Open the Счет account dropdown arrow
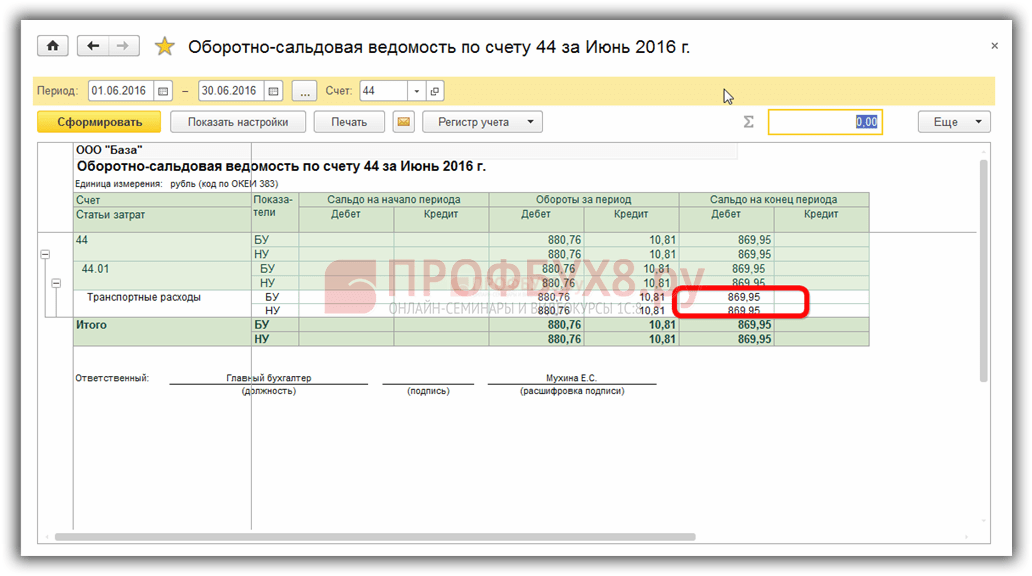 417,91
